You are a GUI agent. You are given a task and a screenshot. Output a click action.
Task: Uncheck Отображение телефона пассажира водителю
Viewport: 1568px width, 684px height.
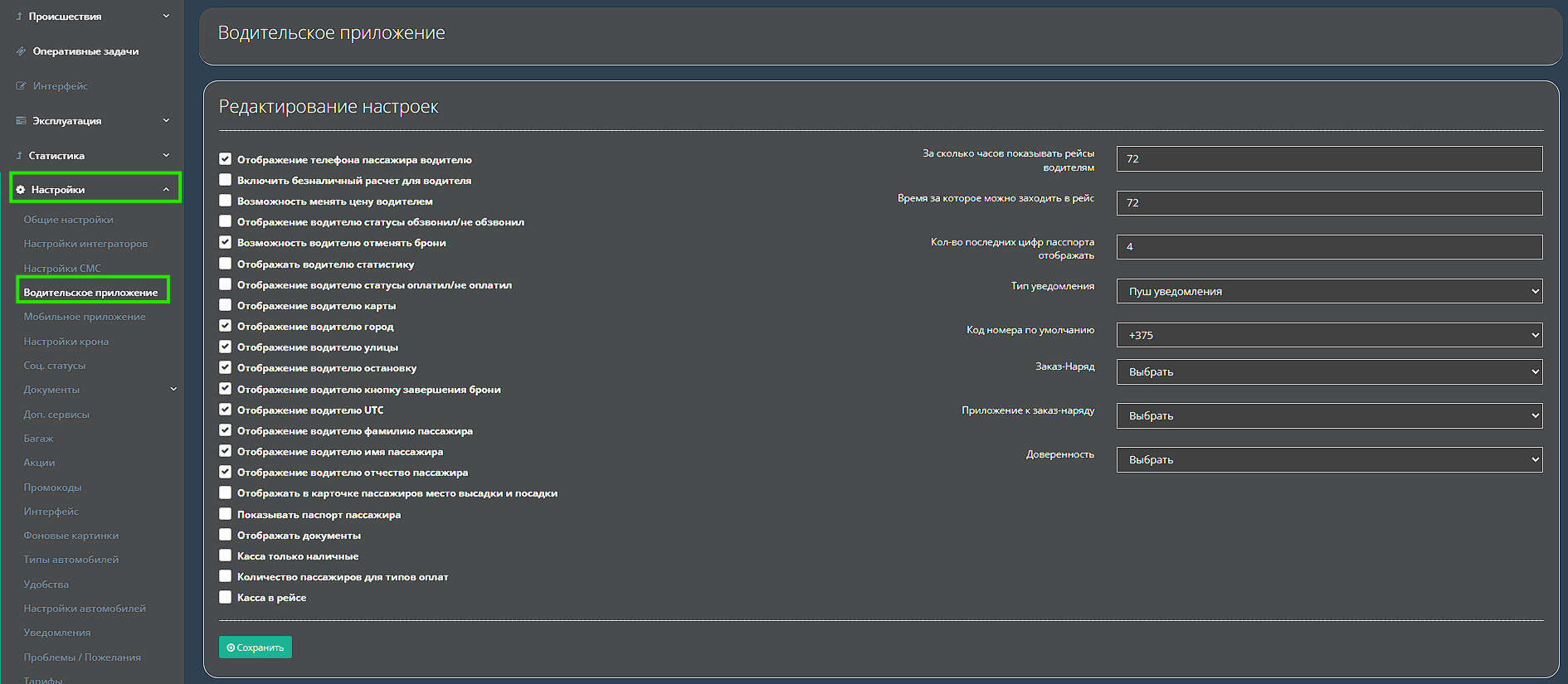(225, 159)
